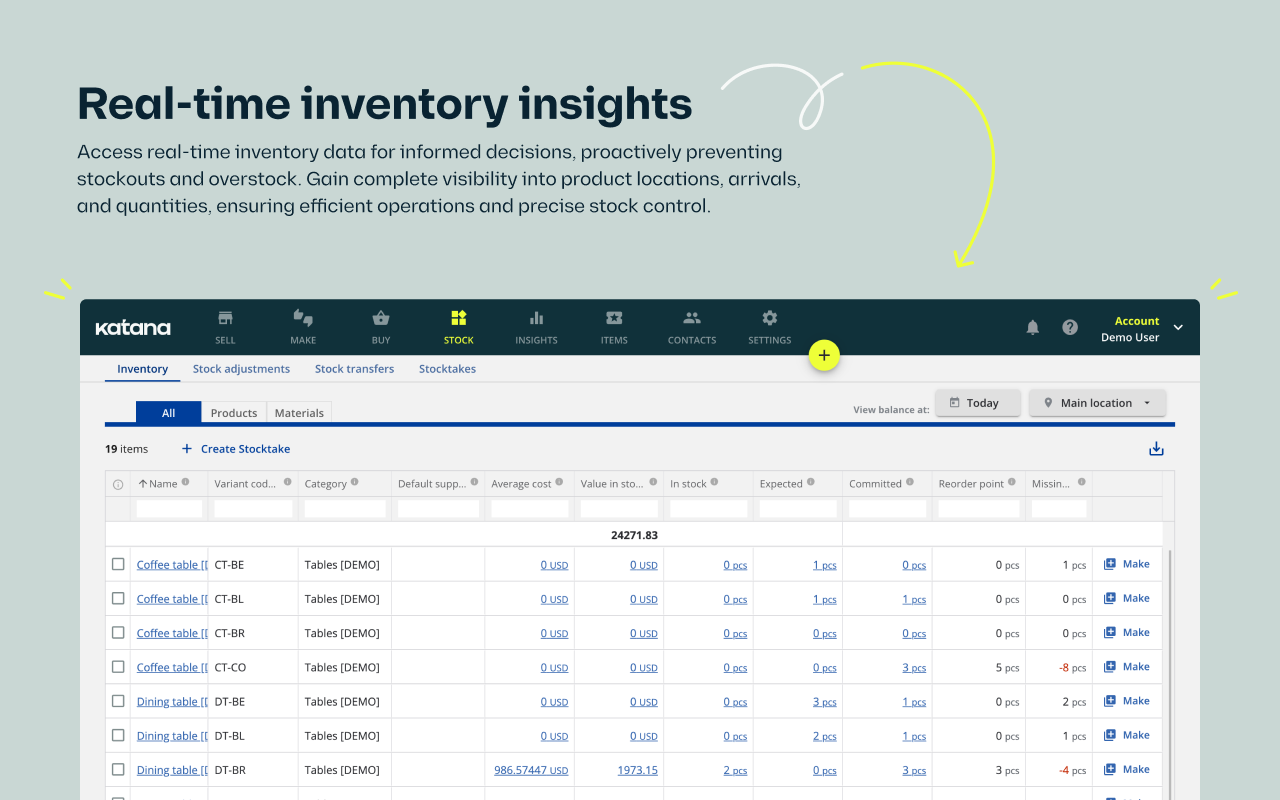This screenshot has height=800, width=1280.
Task: Open the Insights chart icon
Action: click(x=536, y=319)
